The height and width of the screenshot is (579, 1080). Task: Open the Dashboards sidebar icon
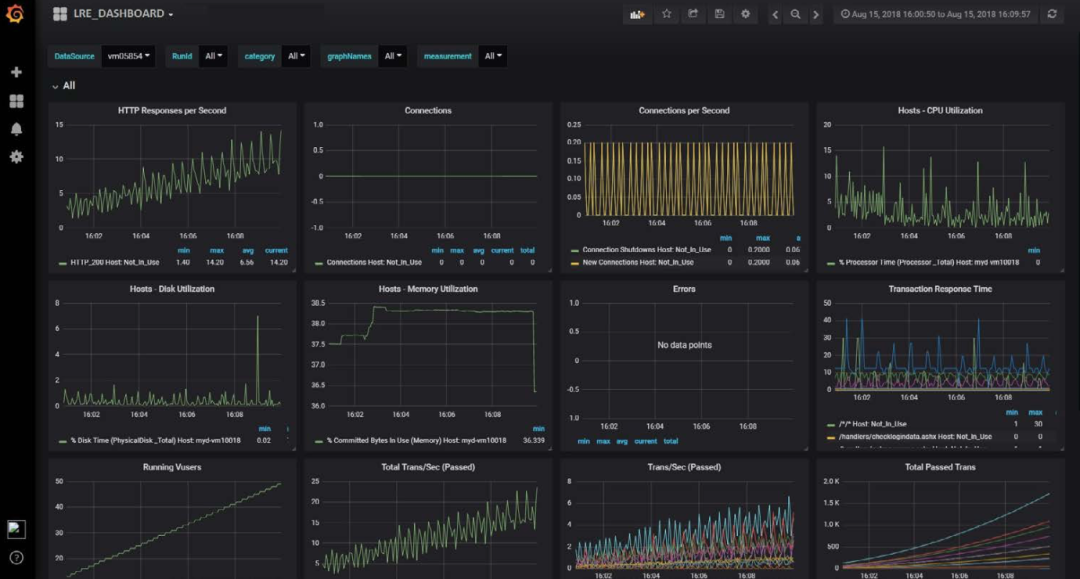(16, 101)
